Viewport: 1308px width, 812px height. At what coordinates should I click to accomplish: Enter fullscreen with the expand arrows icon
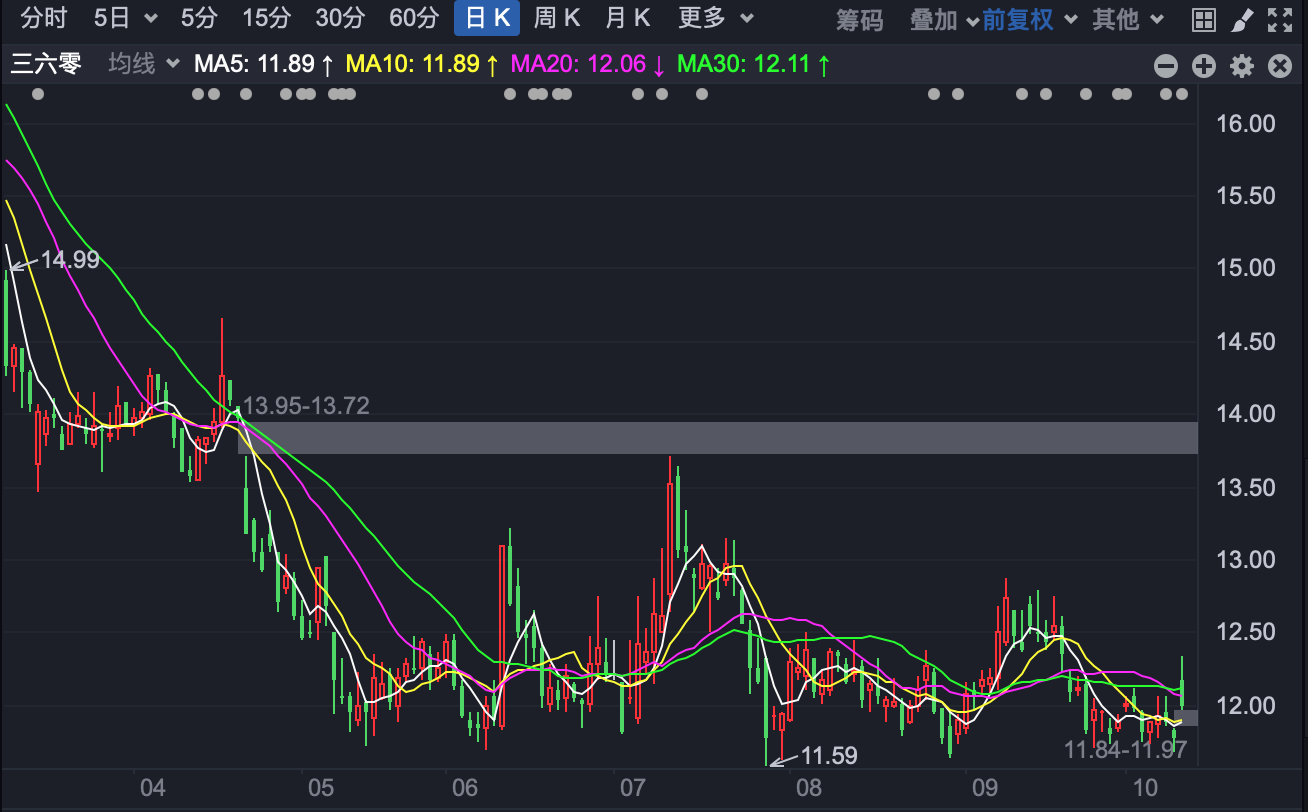point(1281,19)
